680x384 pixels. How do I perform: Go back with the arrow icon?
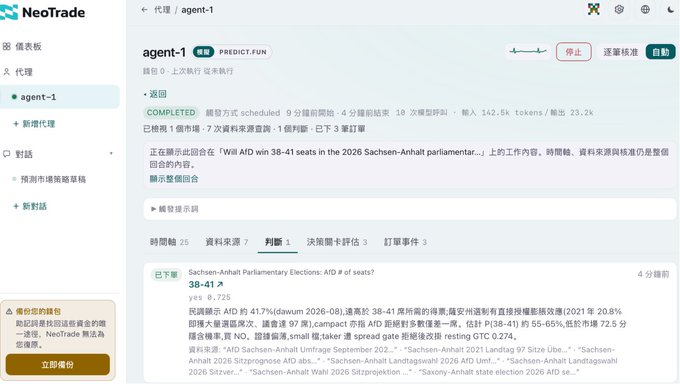click(x=144, y=10)
